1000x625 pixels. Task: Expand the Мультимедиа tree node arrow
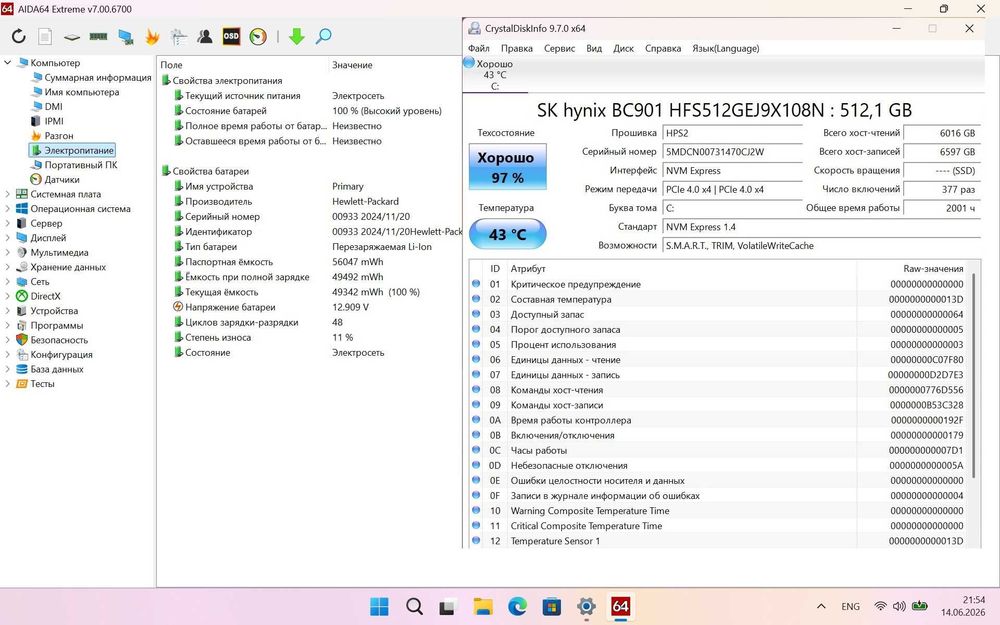click(x=8, y=253)
